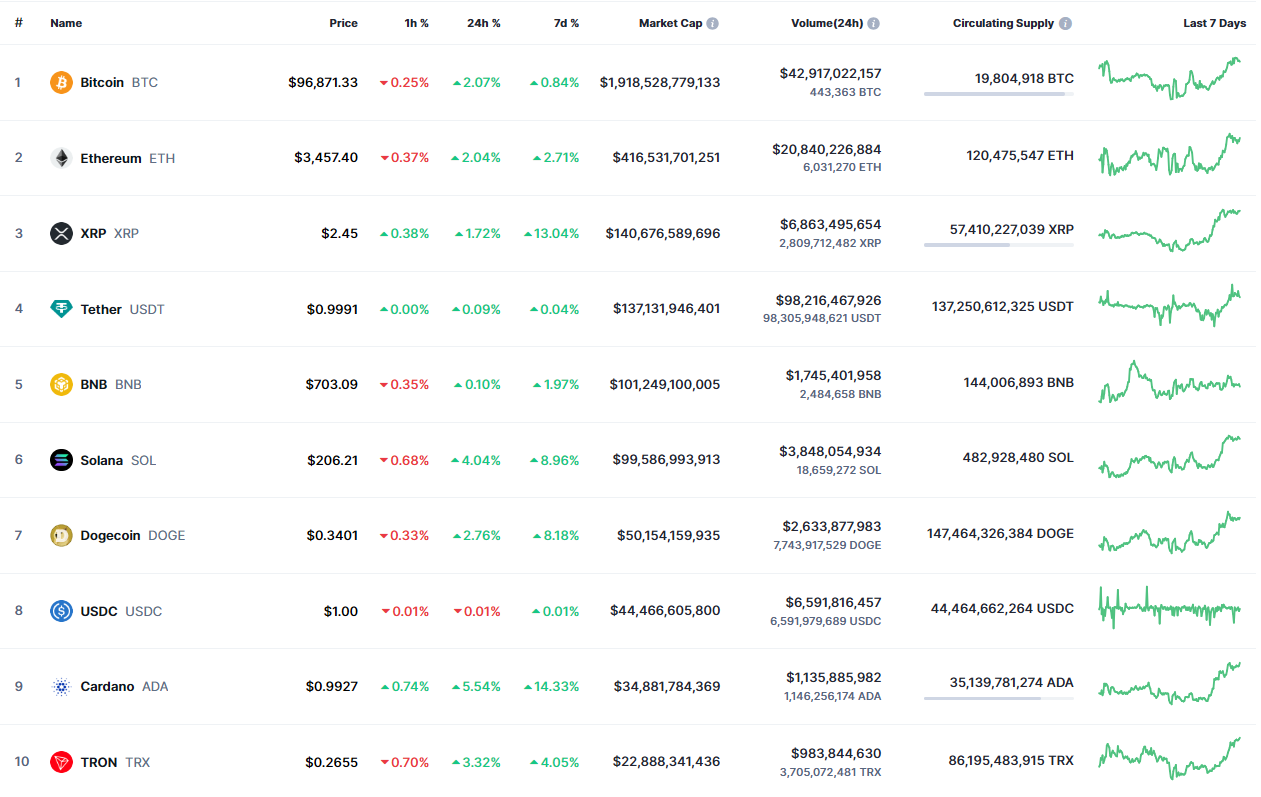Image resolution: width=1261 pixels, height=797 pixels.
Task: Click the Market Cap info icon
Action: [712, 23]
